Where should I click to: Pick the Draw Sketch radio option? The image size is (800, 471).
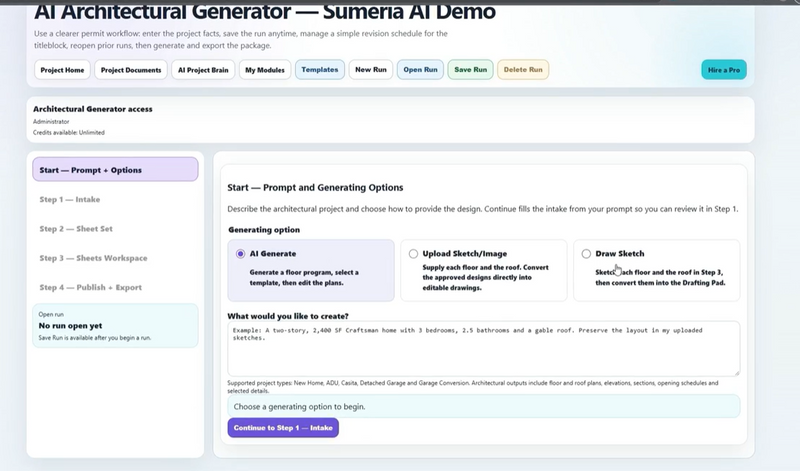[x=586, y=254]
